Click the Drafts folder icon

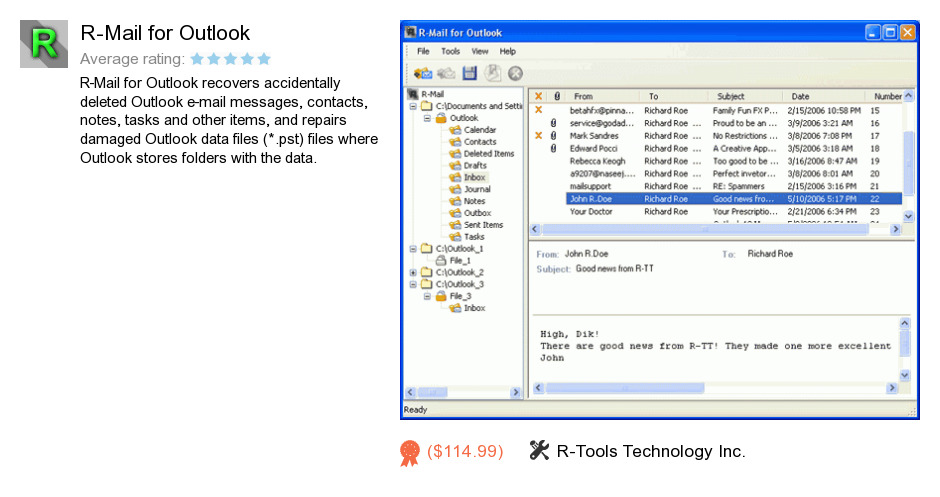pyautogui.click(x=455, y=165)
